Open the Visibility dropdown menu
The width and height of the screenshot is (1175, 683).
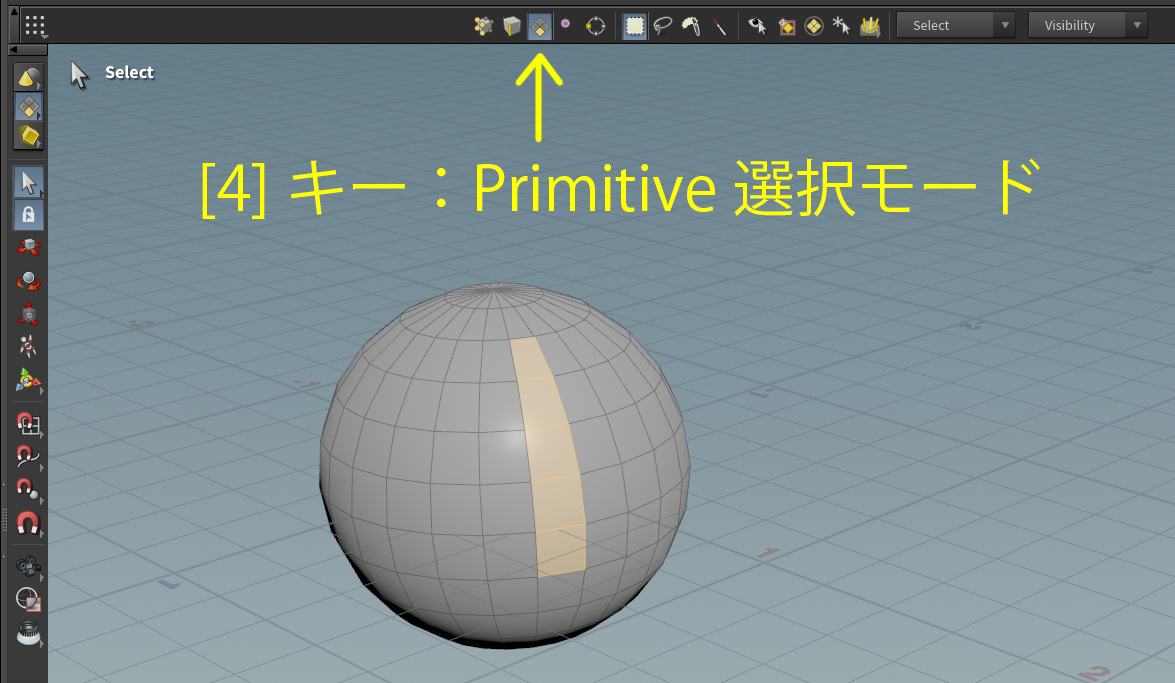coord(1087,25)
